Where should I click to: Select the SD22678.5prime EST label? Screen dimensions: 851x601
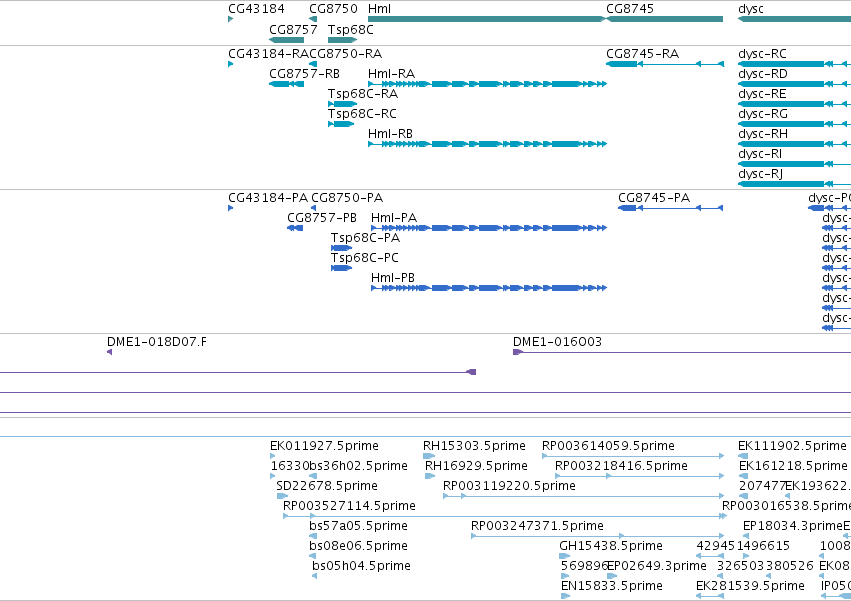coord(327,486)
